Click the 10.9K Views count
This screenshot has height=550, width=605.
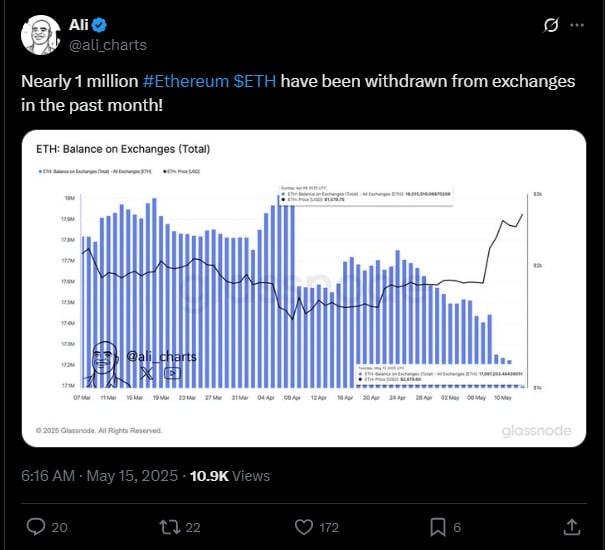[230, 476]
